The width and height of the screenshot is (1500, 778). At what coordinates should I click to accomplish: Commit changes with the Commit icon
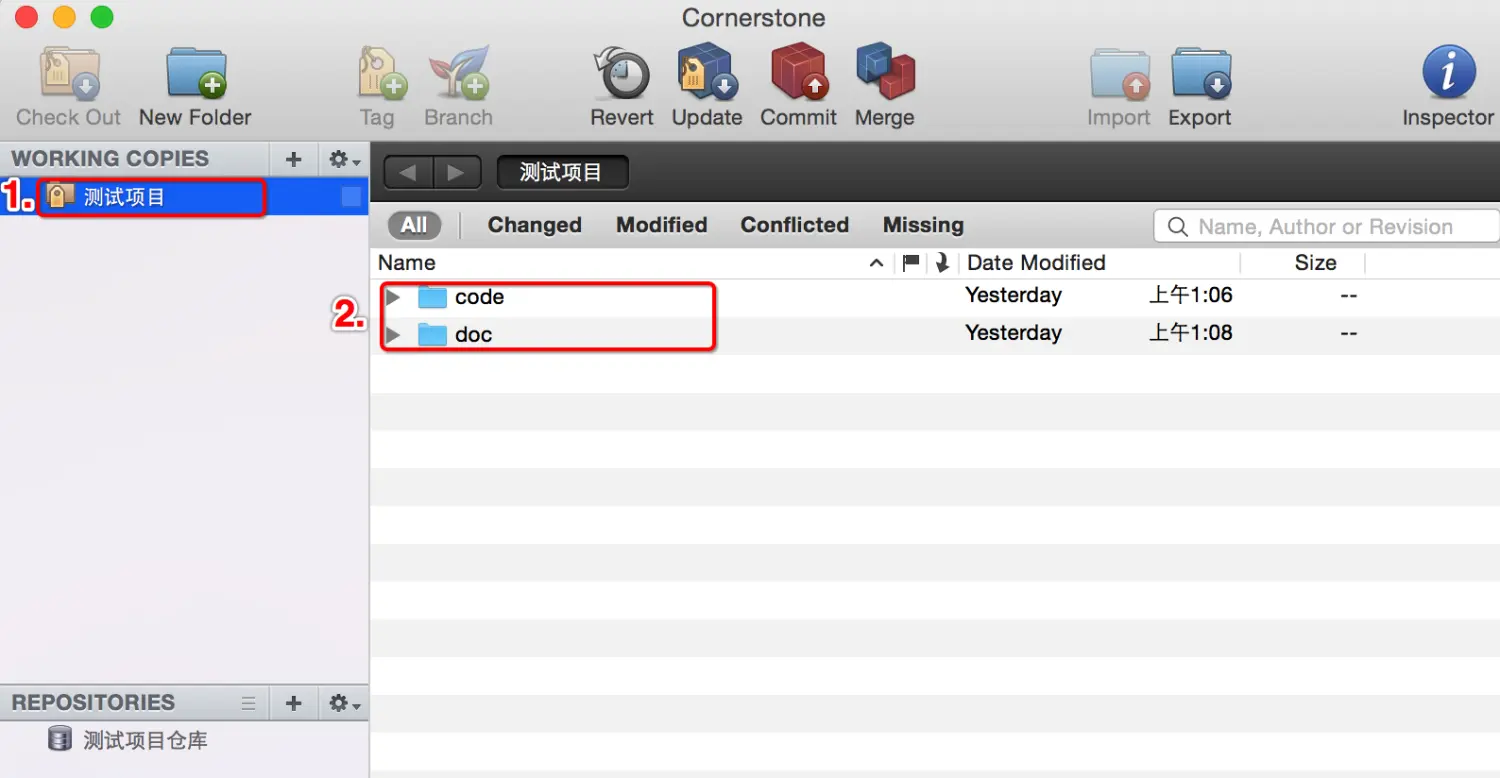click(x=798, y=72)
